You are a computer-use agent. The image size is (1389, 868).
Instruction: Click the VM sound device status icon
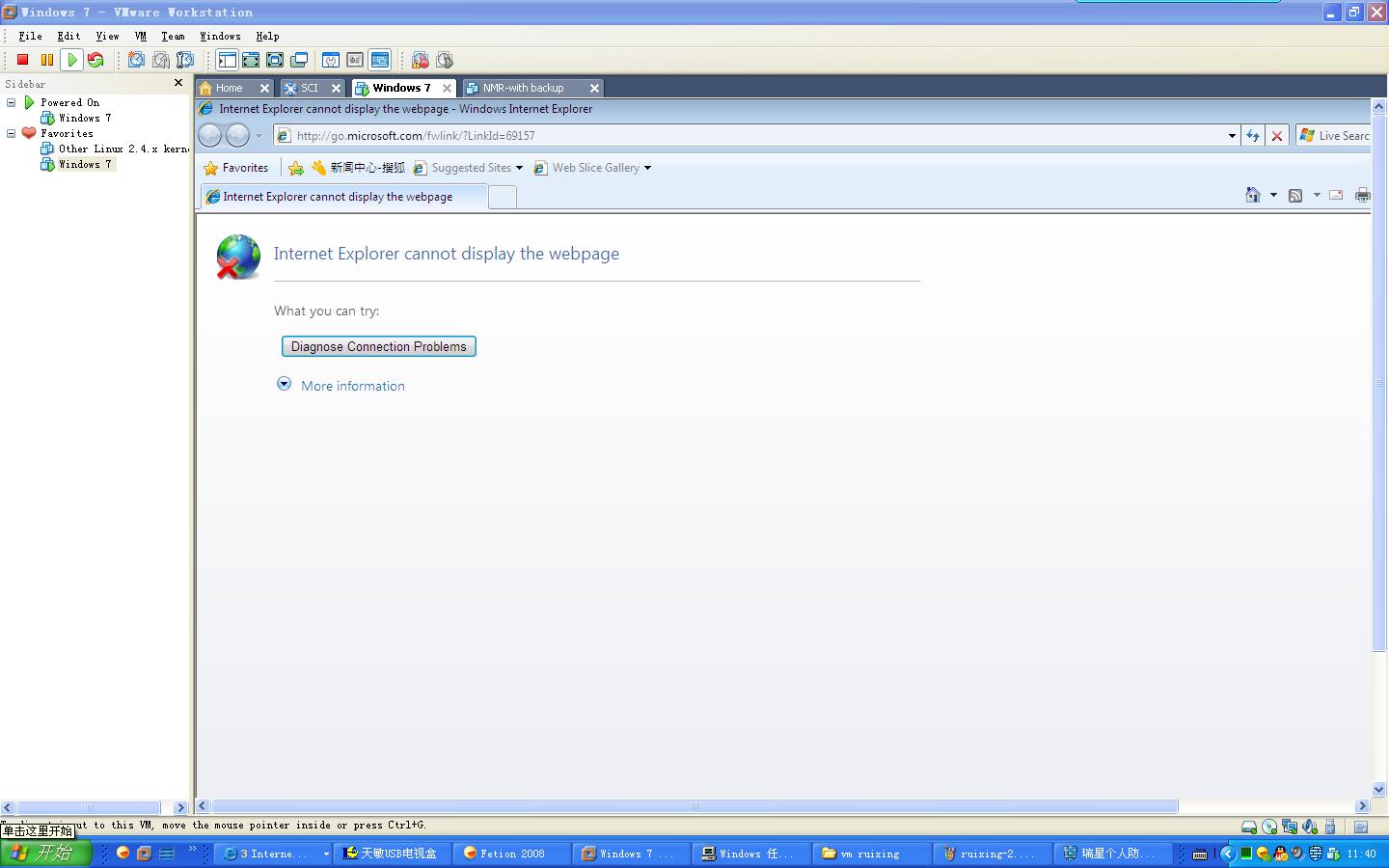click(1310, 827)
